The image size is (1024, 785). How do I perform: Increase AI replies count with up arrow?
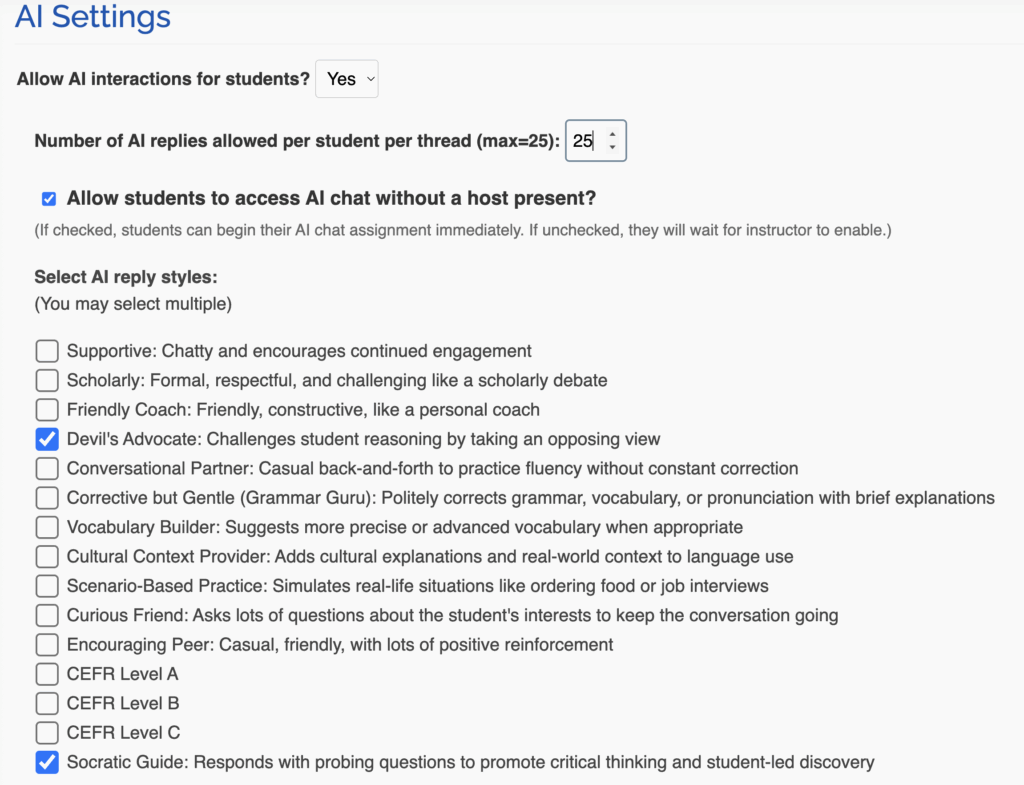click(612, 134)
